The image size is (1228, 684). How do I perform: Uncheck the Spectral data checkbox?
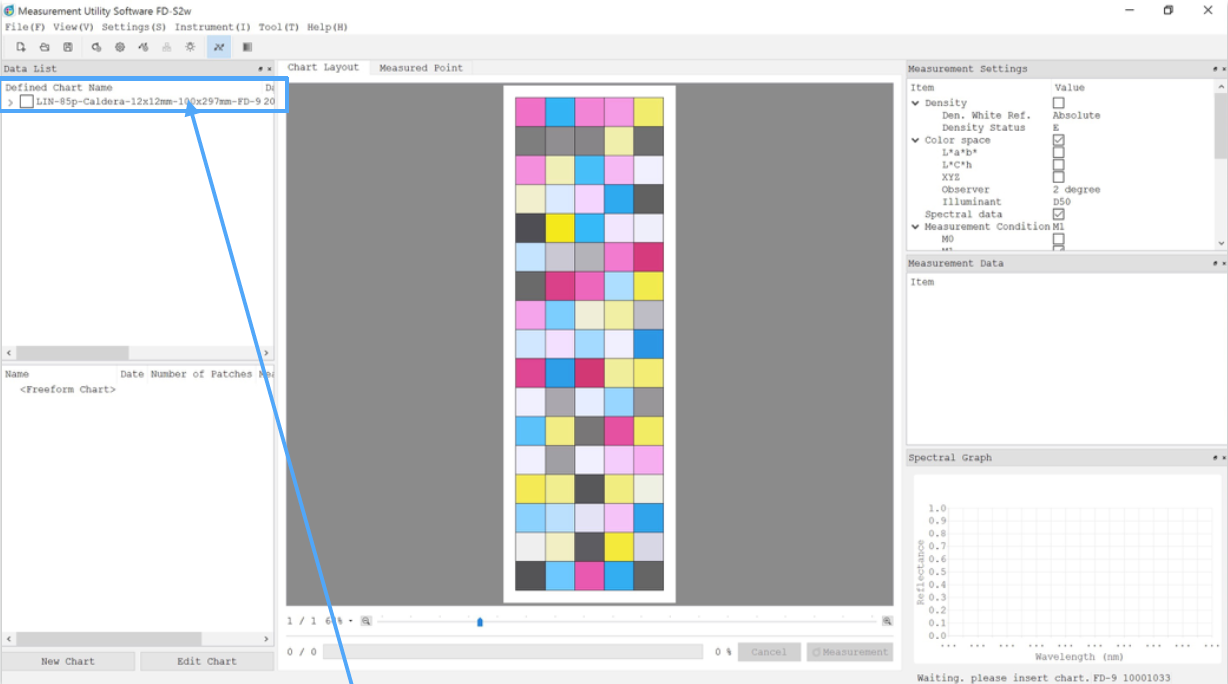[x=1058, y=214]
